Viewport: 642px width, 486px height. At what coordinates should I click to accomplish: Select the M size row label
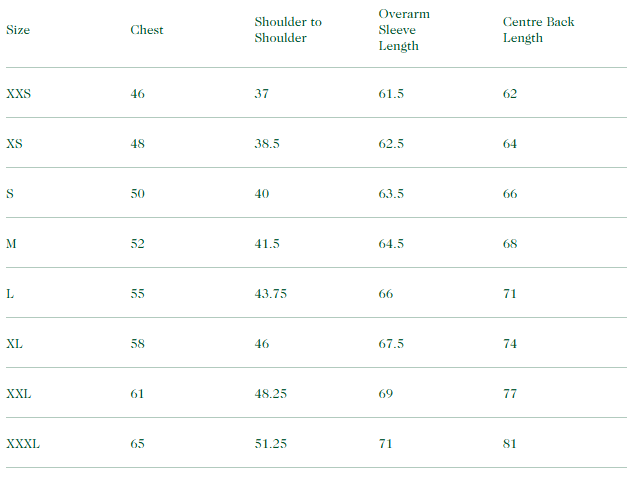coord(11,244)
